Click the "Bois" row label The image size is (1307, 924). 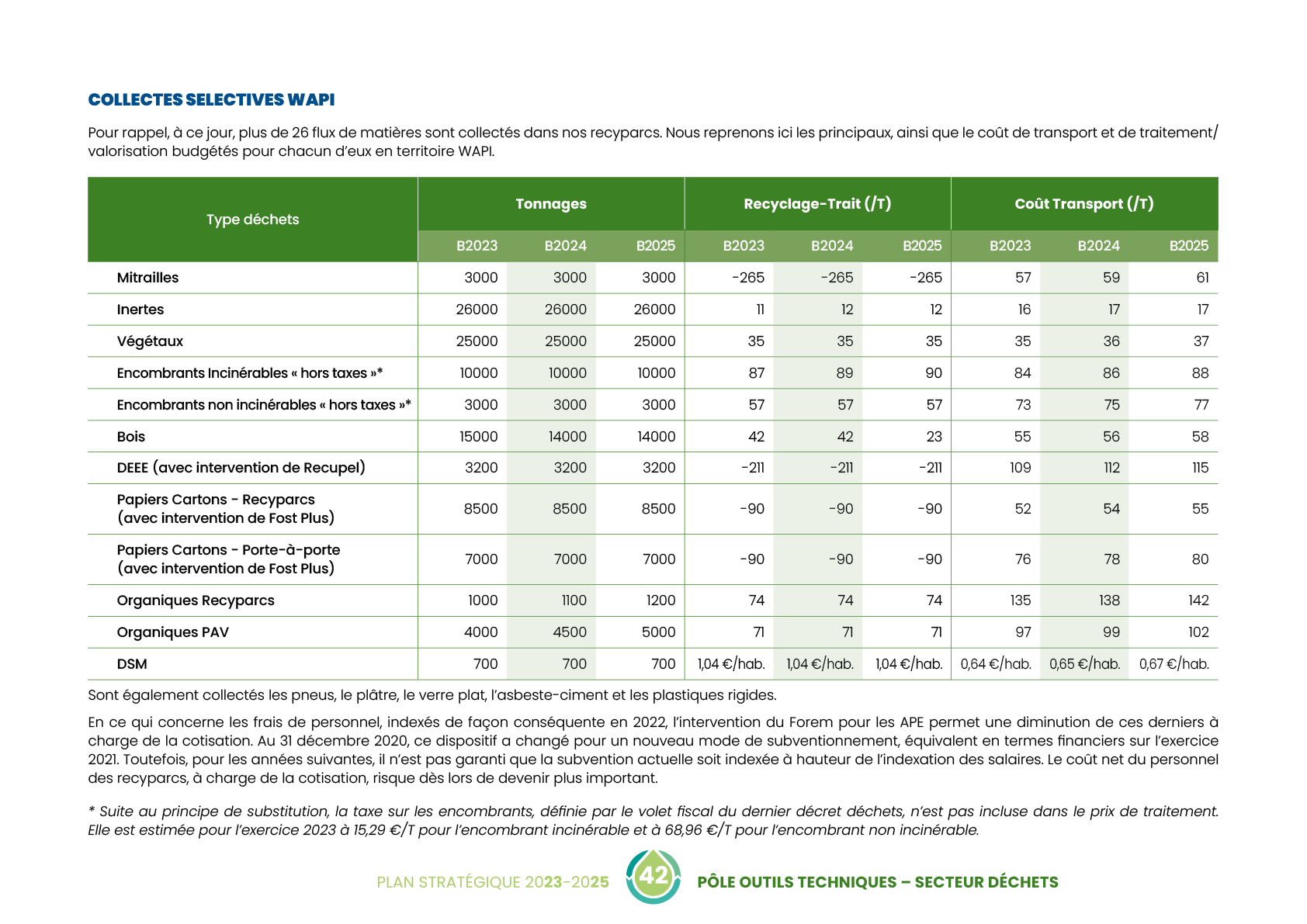click(131, 437)
